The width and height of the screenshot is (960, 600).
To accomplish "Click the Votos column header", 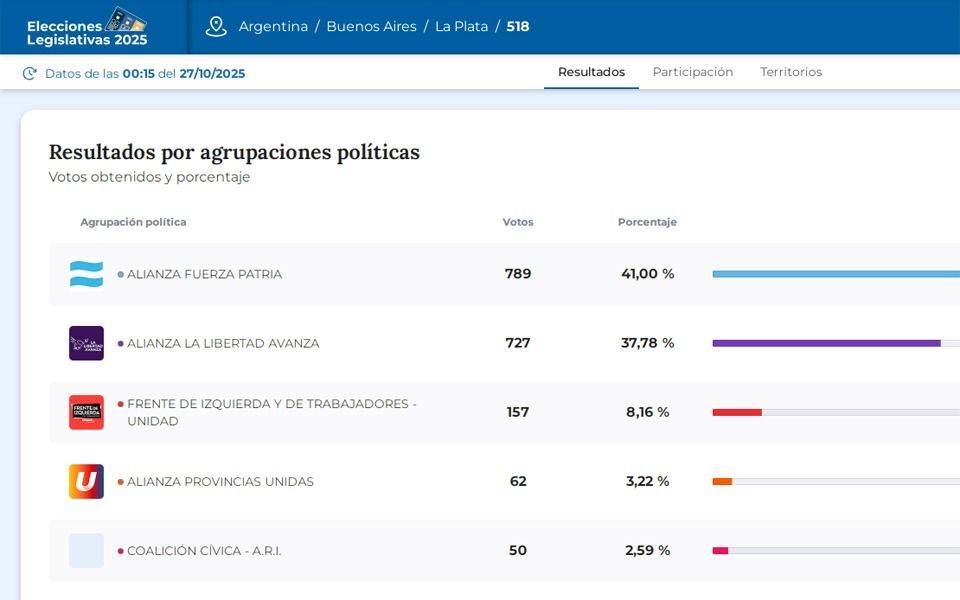I will pyautogui.click(x=517, y=222).
